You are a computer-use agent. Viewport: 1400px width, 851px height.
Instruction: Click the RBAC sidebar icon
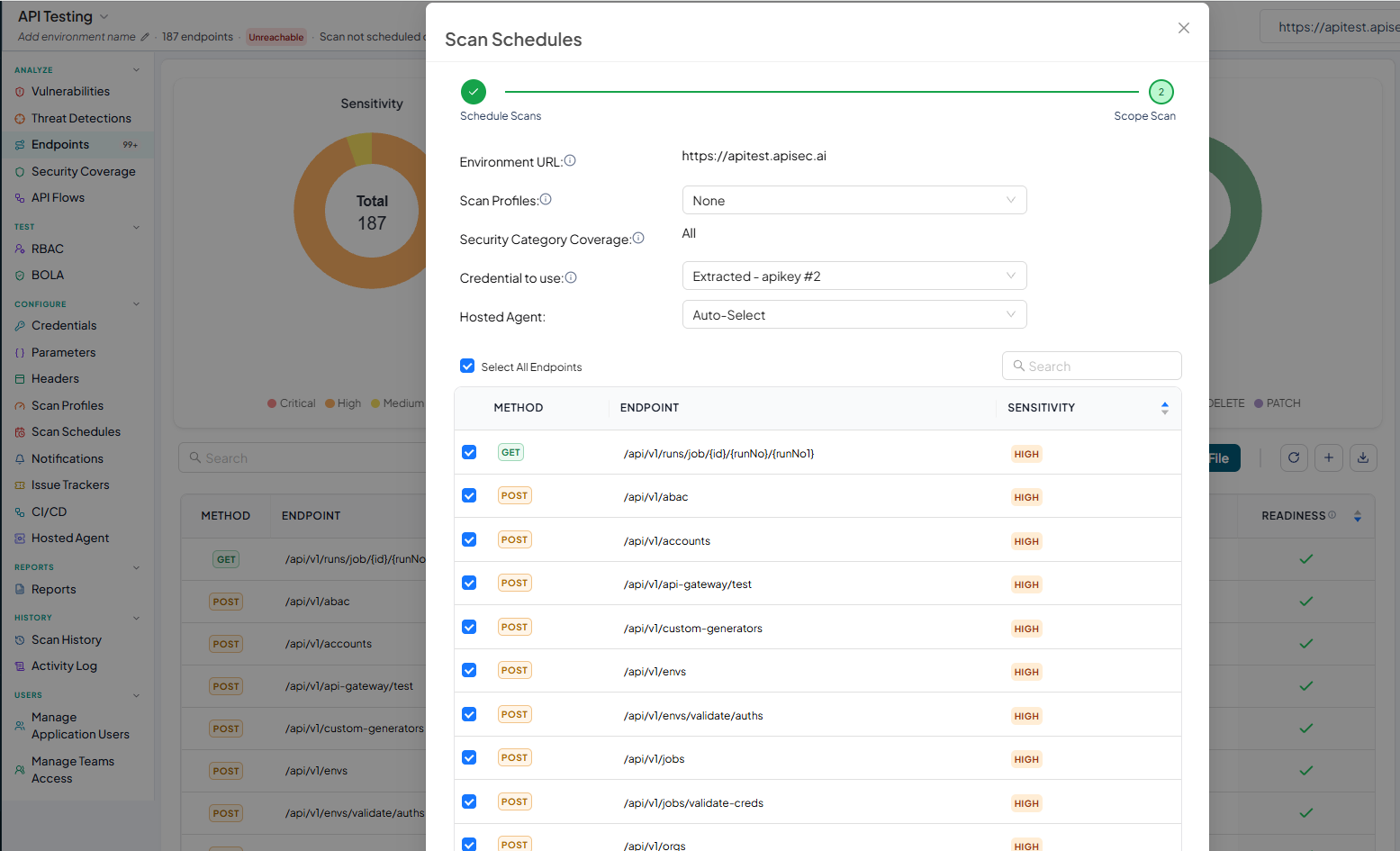20,249
